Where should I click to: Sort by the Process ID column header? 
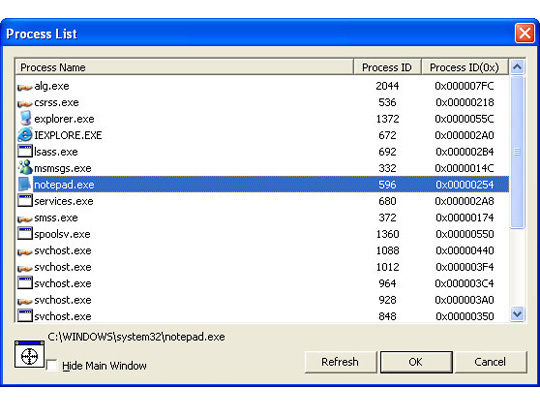coord(387,67)
